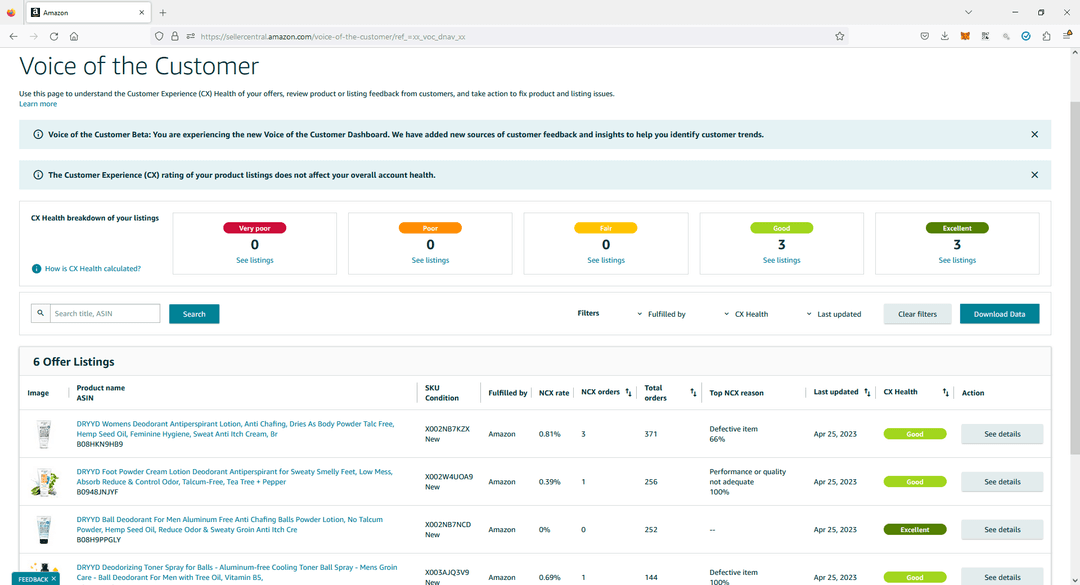Open the Firefox application menu icon

coord(1067,37)
